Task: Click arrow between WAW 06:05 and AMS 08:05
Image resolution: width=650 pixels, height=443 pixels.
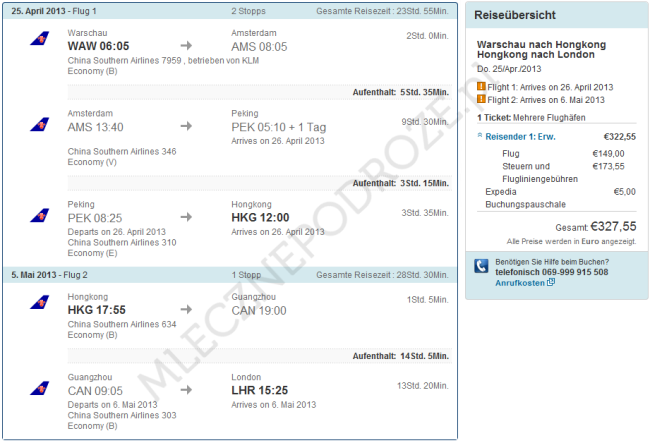Action: pyautogui.click(x=186, y=46)
